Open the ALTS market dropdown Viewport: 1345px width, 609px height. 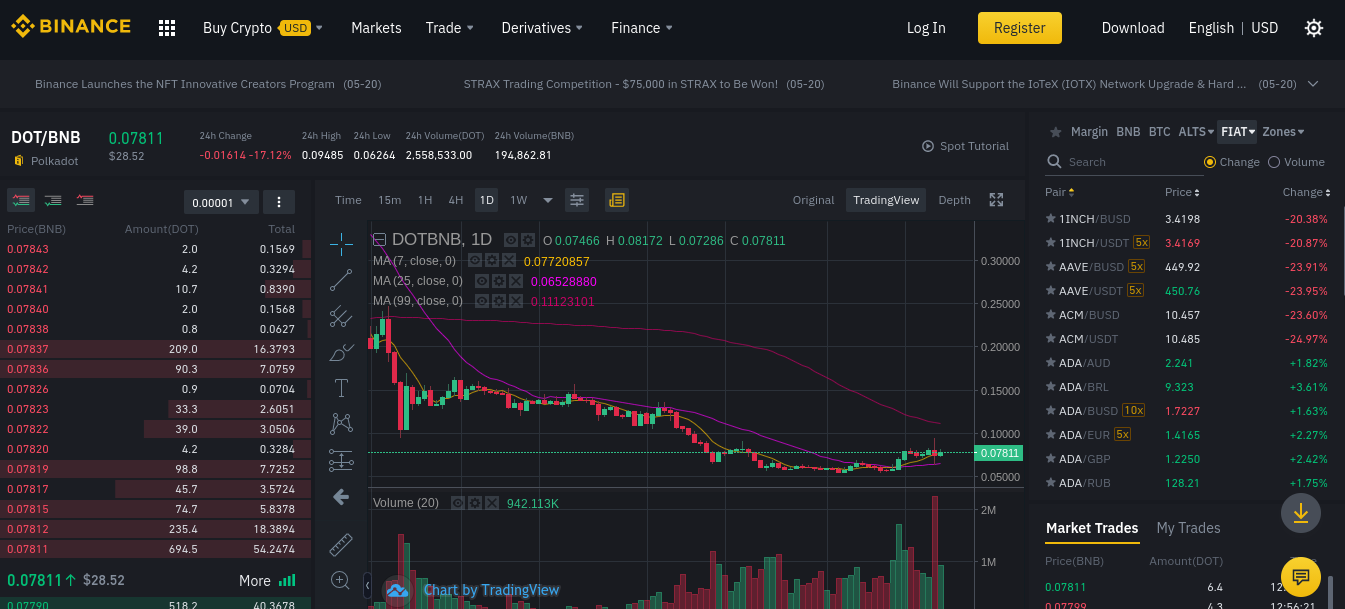pos(1196,132)
